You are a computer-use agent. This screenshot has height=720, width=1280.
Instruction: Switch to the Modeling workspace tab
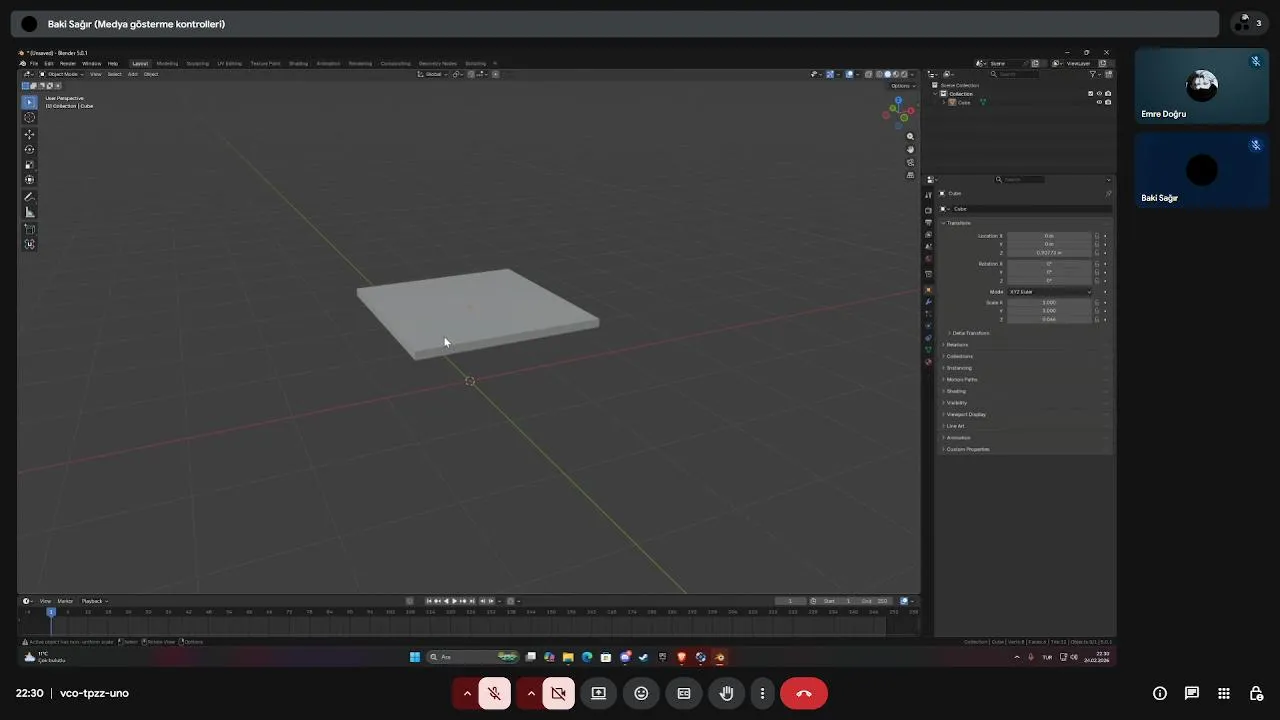pos(167,63)
